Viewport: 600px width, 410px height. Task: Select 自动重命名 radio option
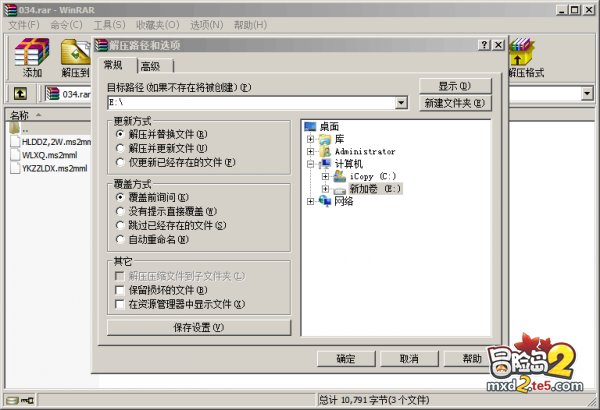pyautogui.click(x=120, y=240)
